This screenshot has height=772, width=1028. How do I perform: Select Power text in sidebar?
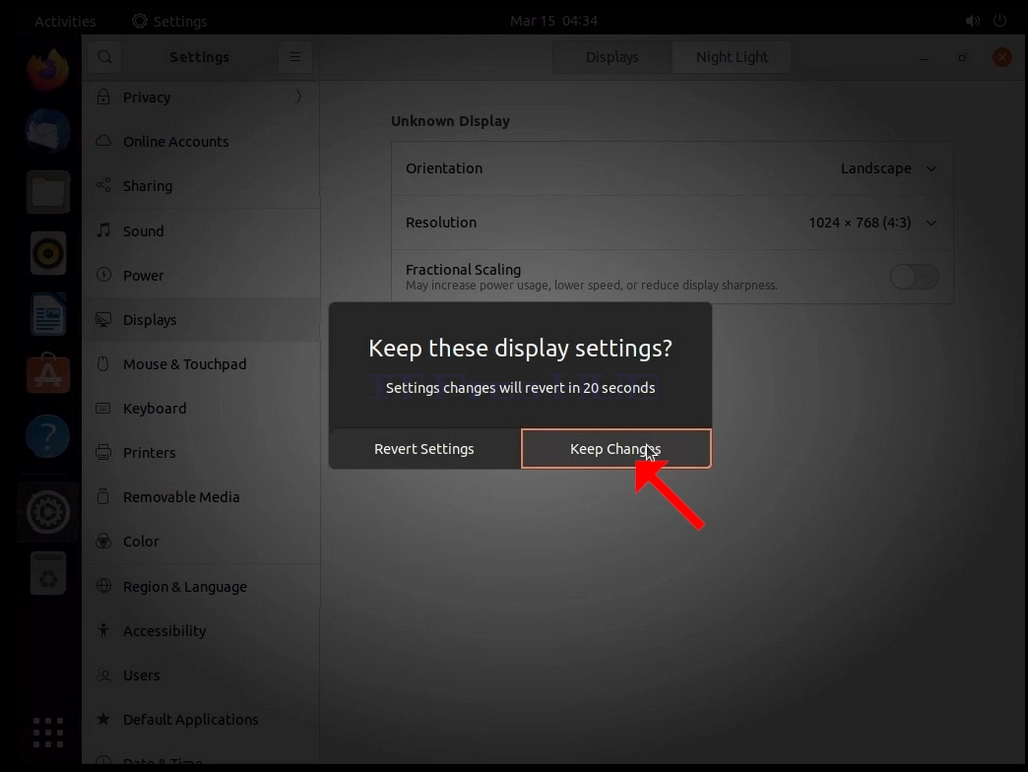(x=144, y=275)
